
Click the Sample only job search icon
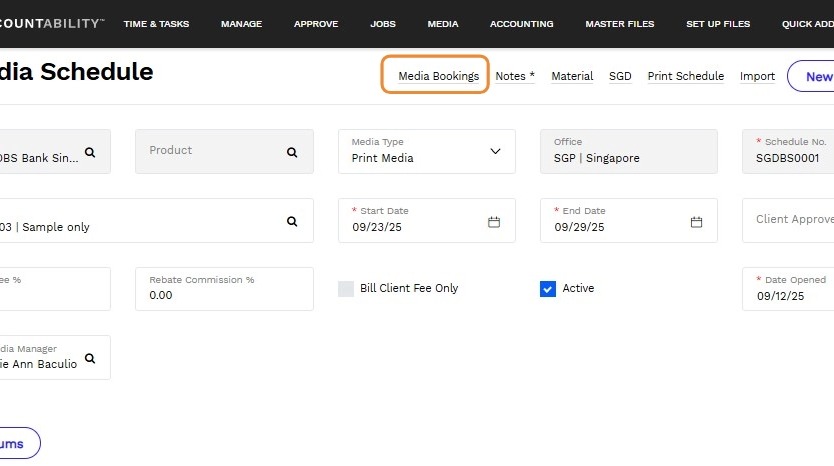click(292, 222)
